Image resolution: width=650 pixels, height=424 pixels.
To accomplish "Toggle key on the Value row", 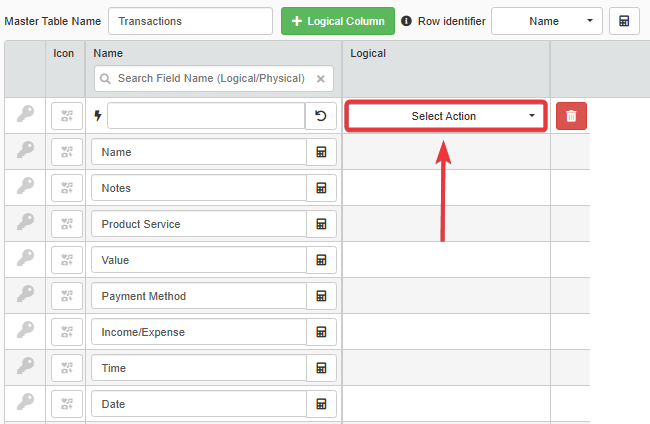I will 25,258.
